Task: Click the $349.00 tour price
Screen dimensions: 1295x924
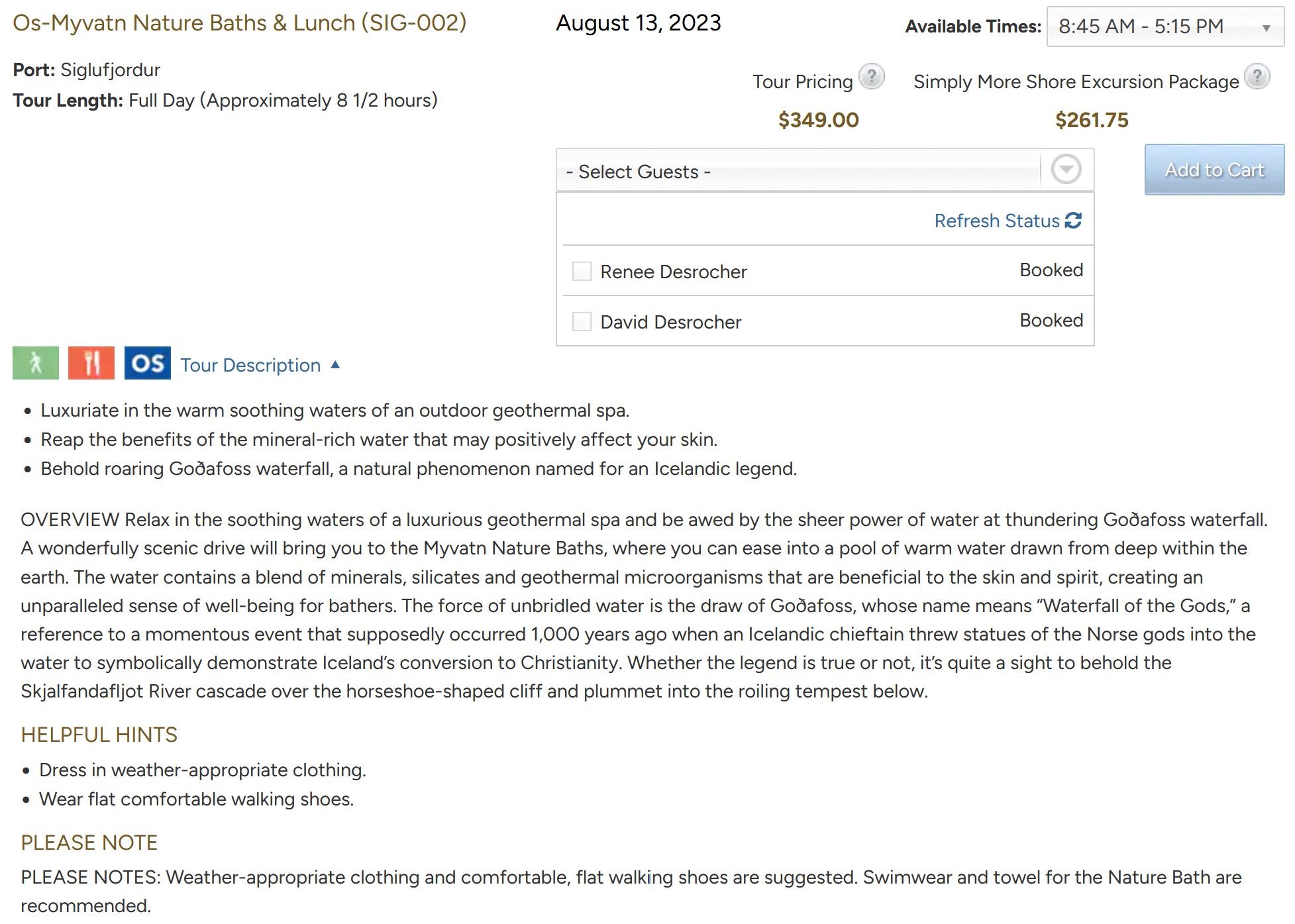Action: coord(819,120)
